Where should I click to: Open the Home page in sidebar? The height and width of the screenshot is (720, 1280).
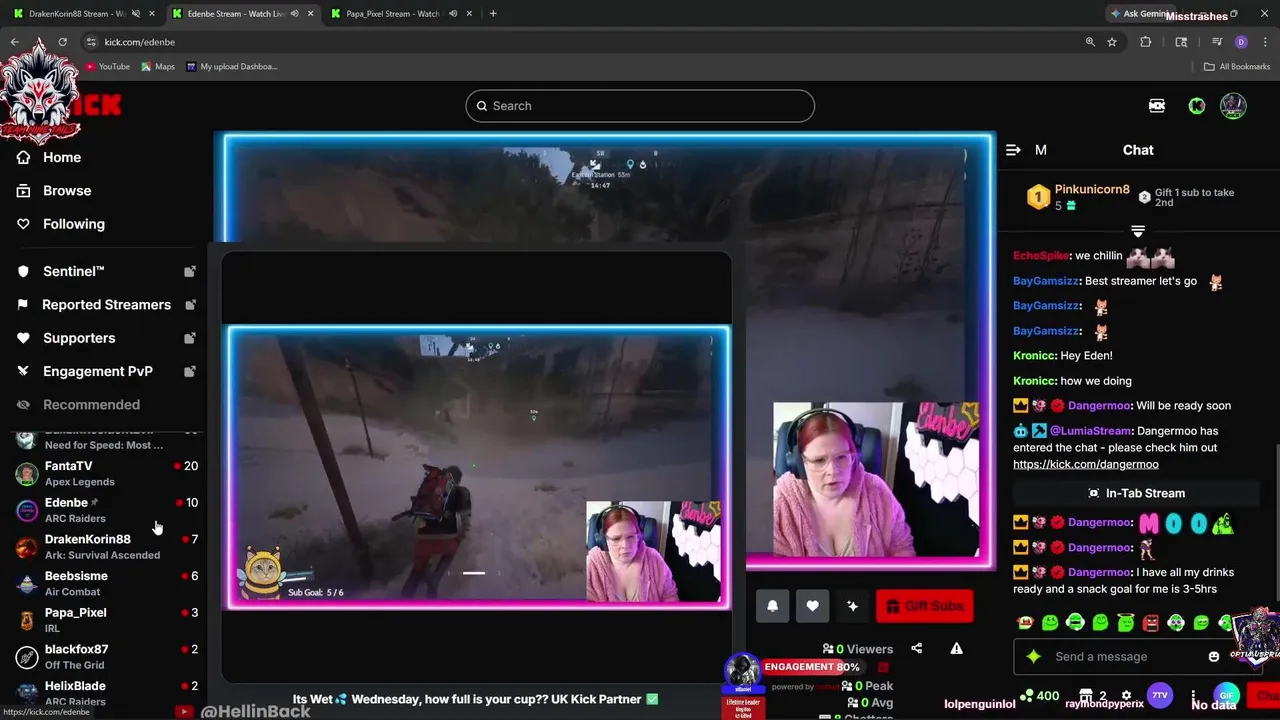point(50,157)
